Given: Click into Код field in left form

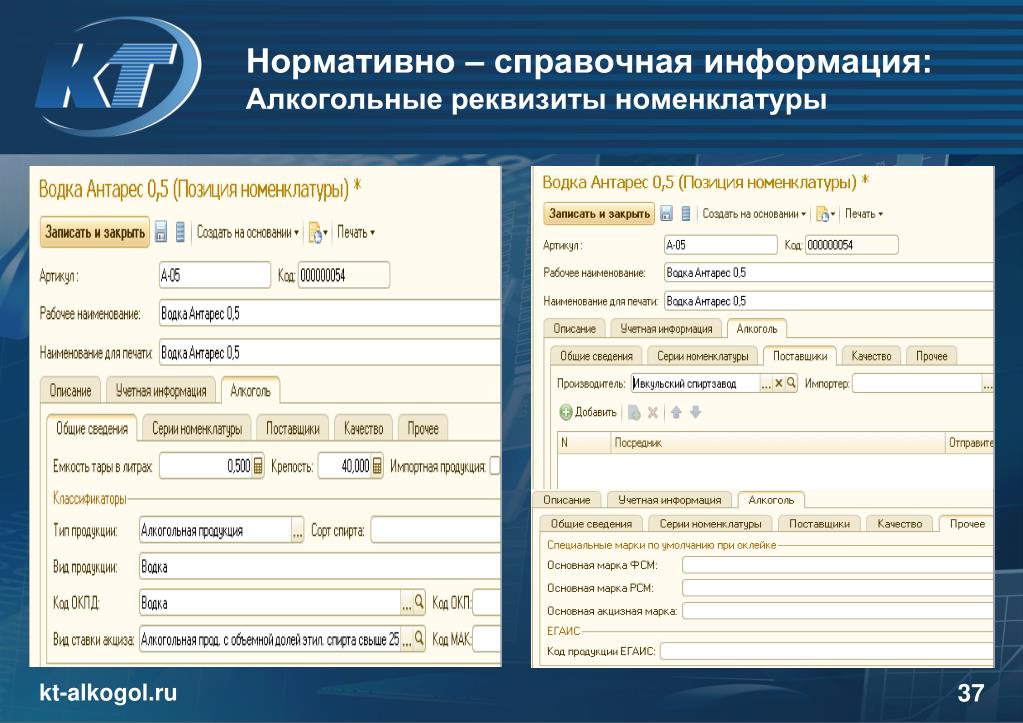Looking at the screenshot, I should (x=344, y=275).
